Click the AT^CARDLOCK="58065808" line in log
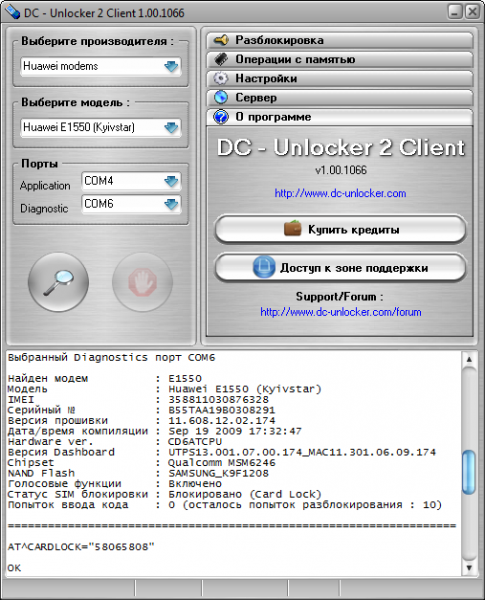Image resolution: width=485 pixels, height=600 pixels. coord(81,547)
